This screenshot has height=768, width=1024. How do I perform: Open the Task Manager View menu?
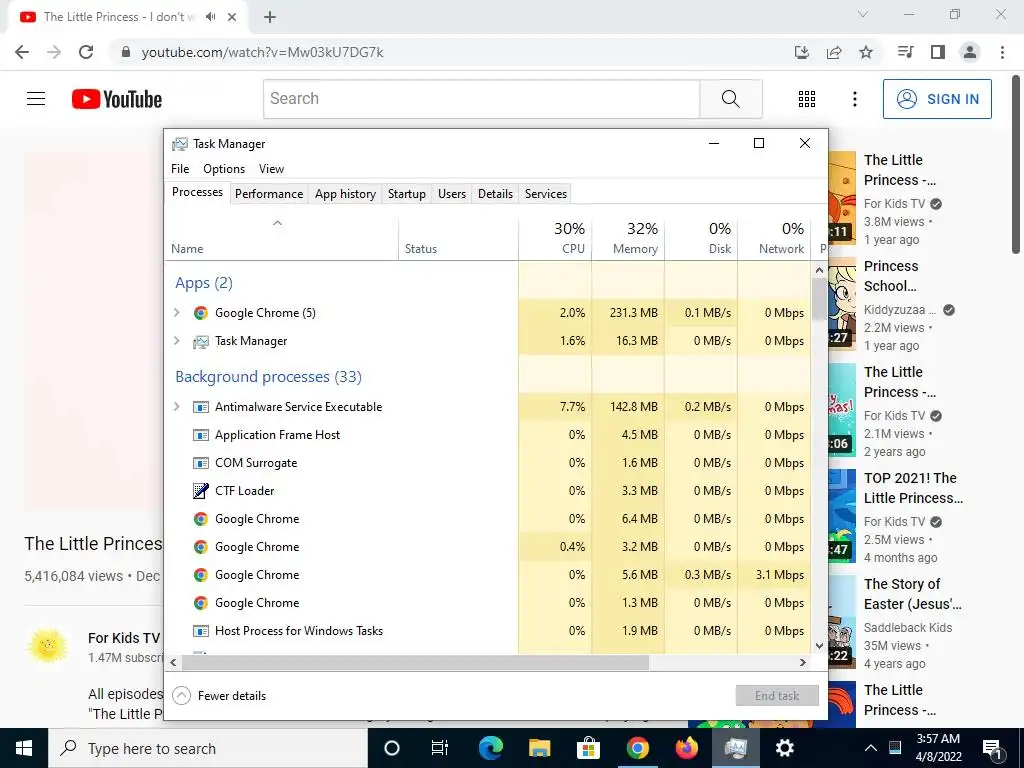click(272, 168)
